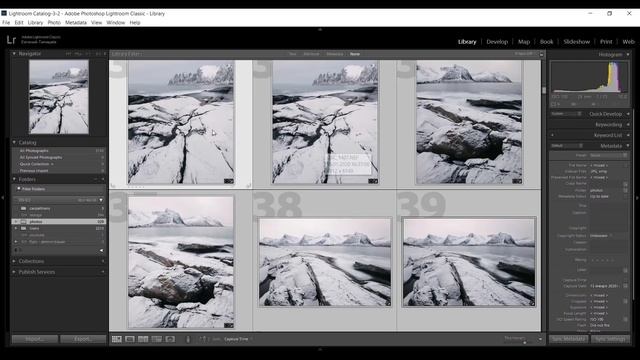Click the badge on third mountain thumbnail
Viewport: 640px width, 360px height.
coord(517,181)
